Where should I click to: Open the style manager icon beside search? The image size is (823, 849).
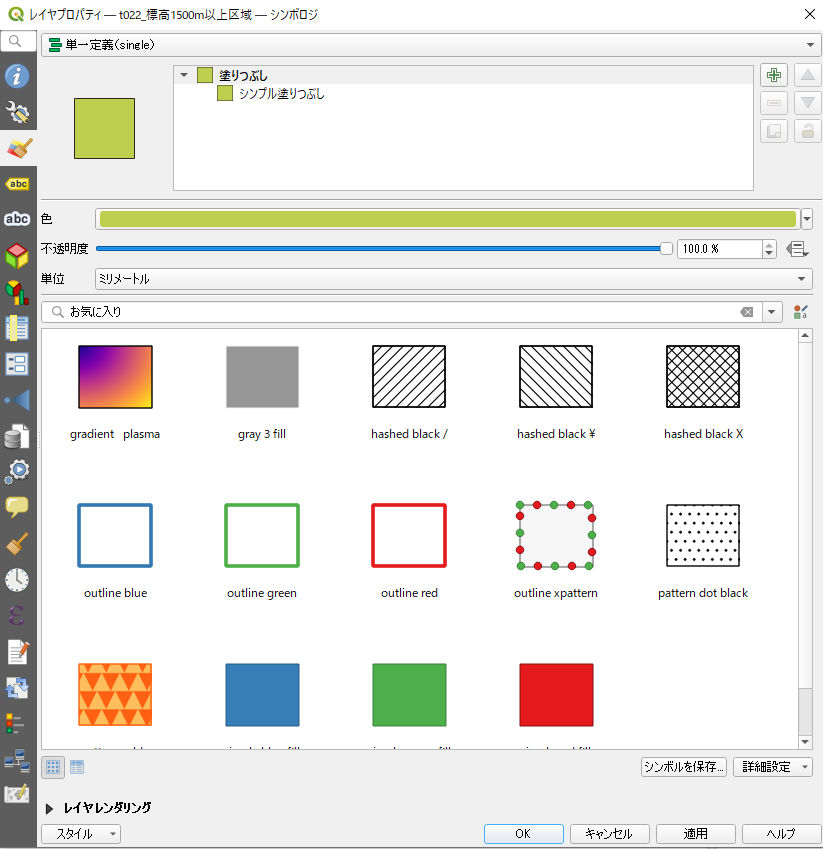pyautogui.click(x=799, y=312)
